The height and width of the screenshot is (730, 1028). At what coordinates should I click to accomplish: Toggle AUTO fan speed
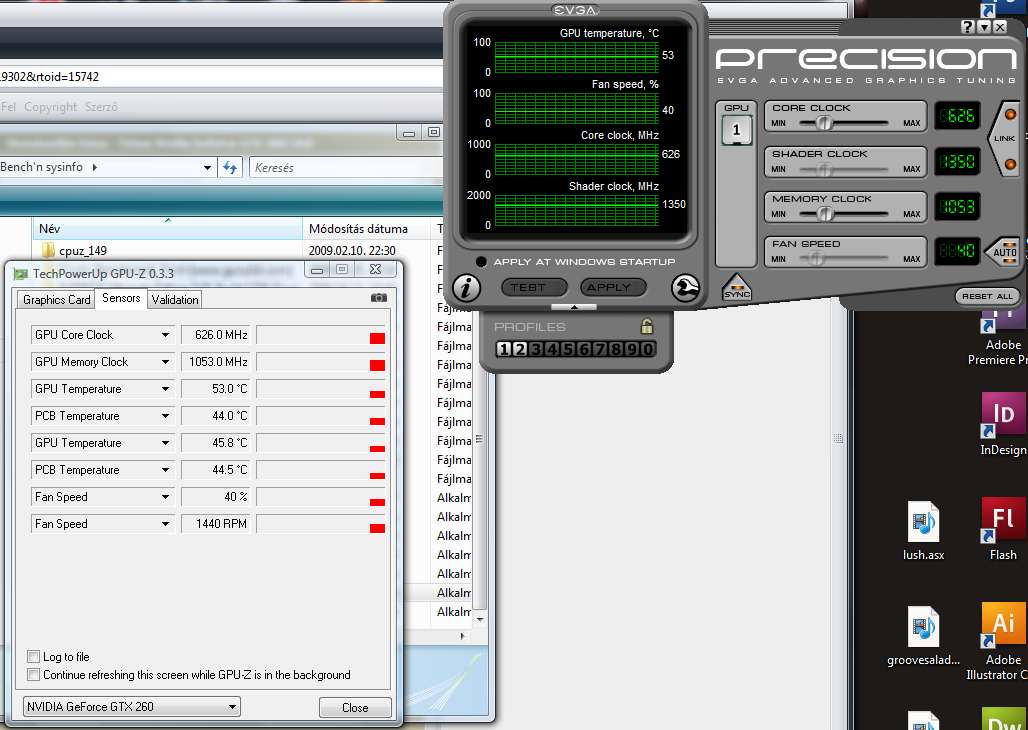coord(1003,251)
